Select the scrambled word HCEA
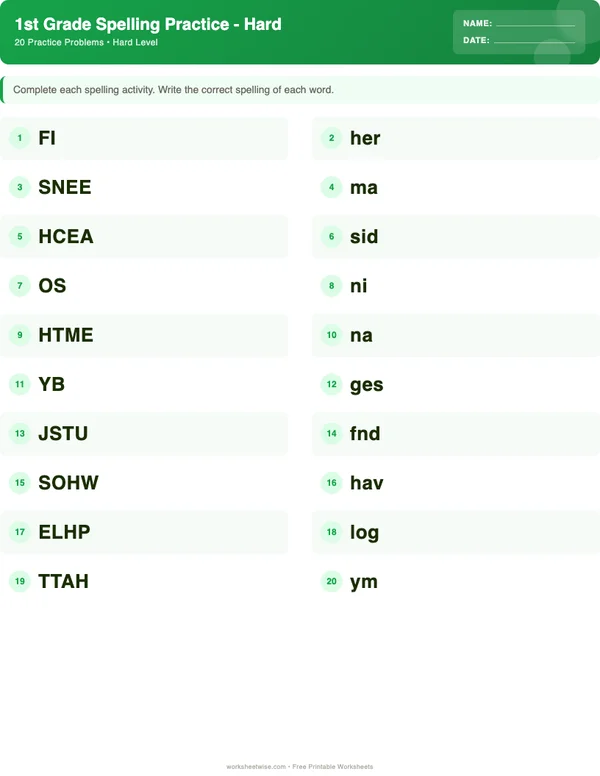Image resolution: width=600 pixels, height=776 pixels. (x=66, y=237)
